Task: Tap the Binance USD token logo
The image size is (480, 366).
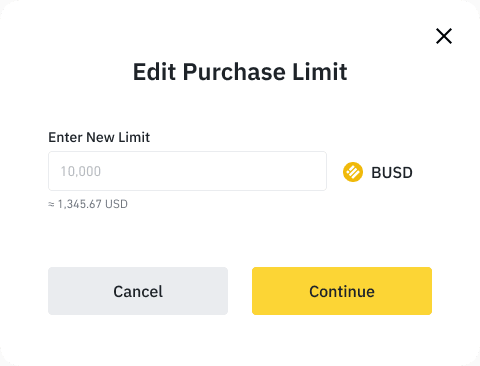Action: click(x=353, y=172)
